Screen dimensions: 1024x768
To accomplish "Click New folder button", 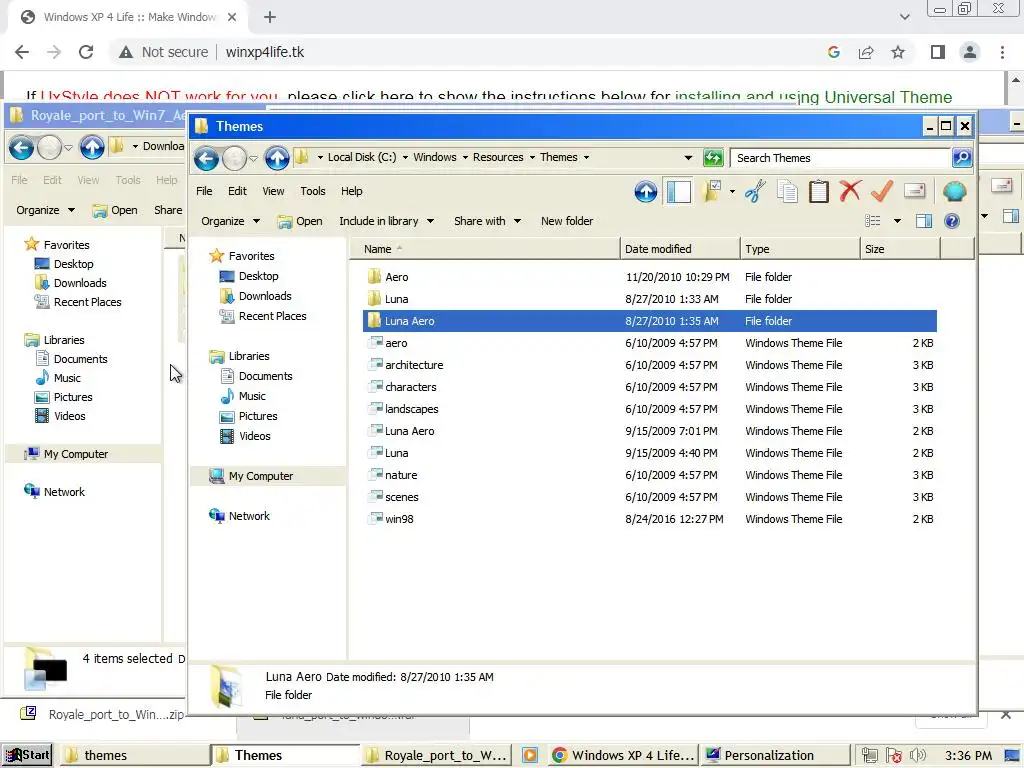I will pos(567,221).
